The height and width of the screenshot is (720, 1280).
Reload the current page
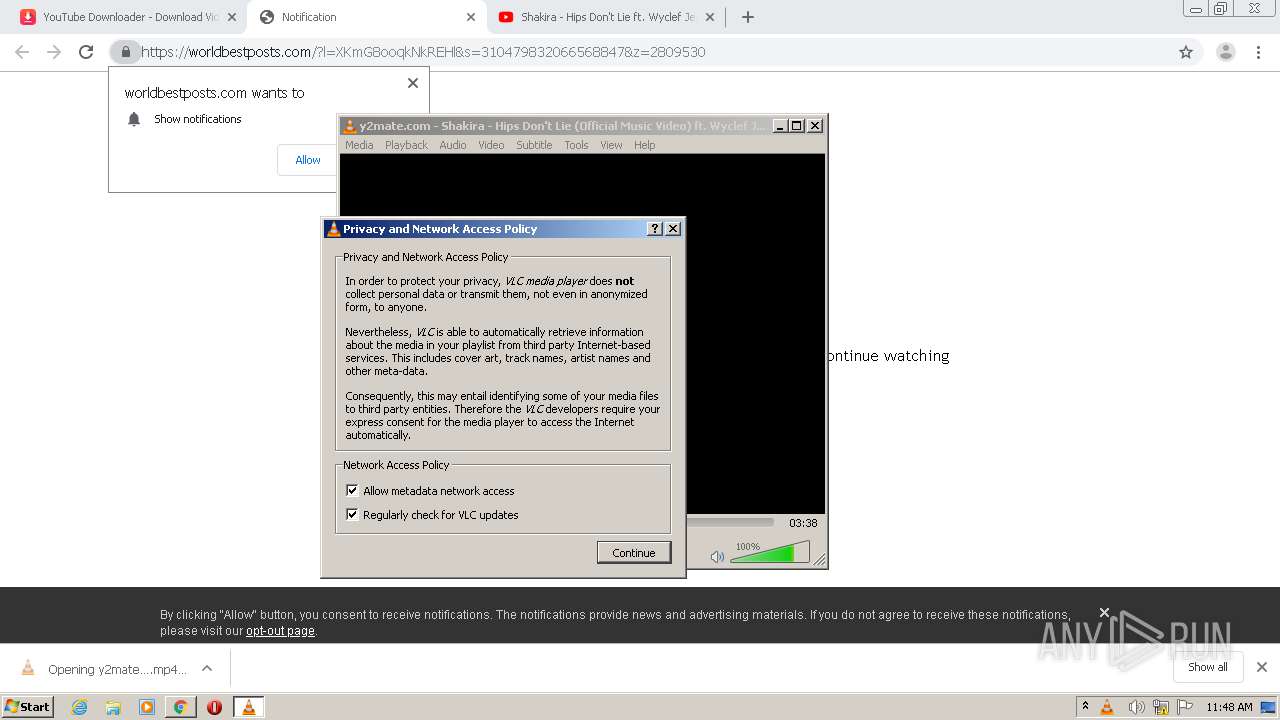click(86, 52)
